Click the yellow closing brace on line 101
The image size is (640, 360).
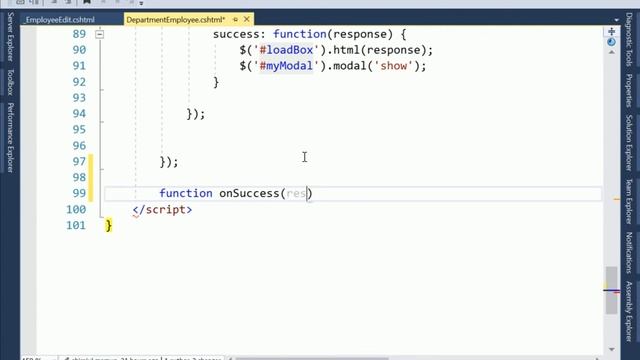tap(109, 225)
